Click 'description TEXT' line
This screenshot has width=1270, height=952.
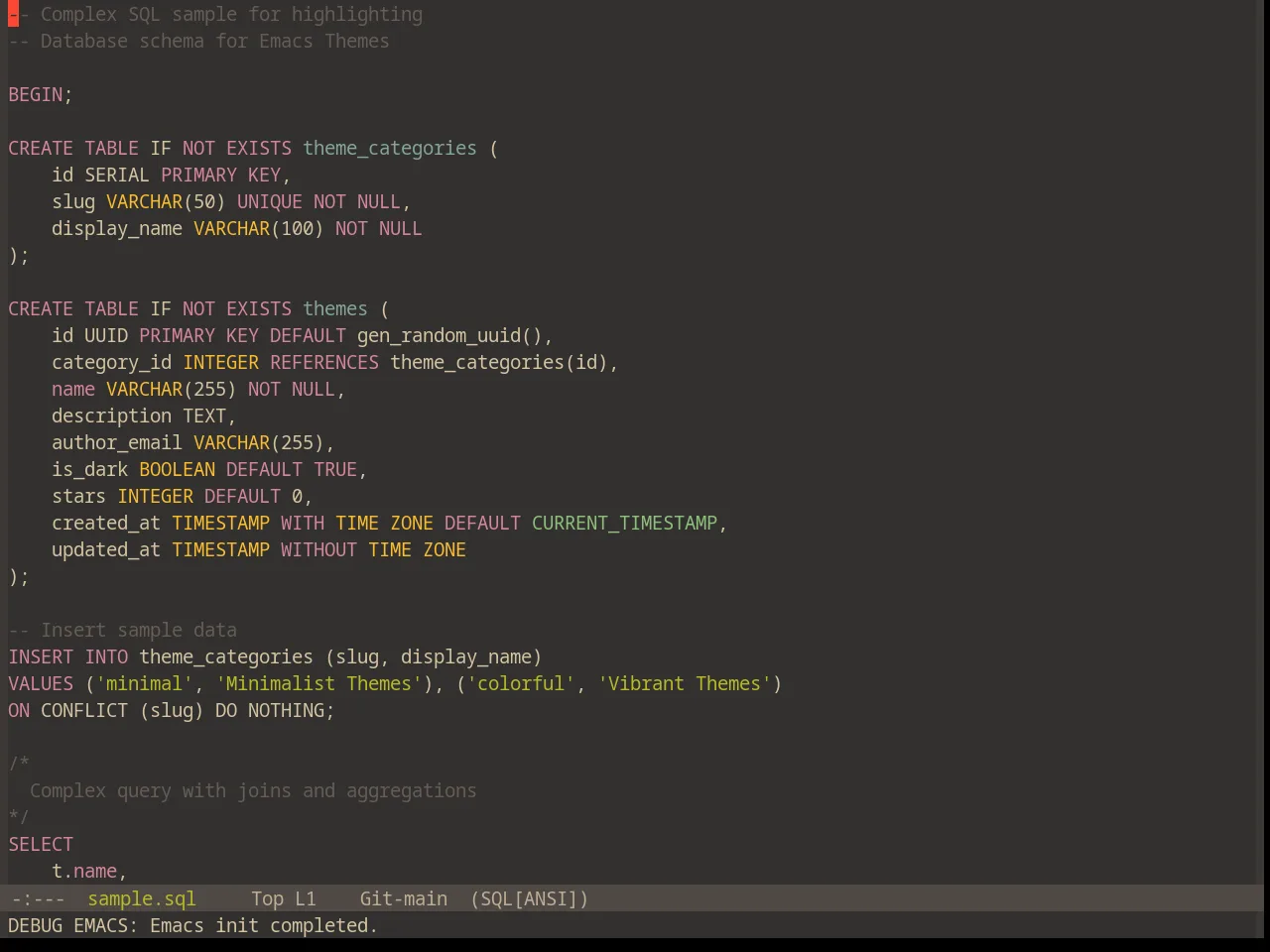pos(144,416)
